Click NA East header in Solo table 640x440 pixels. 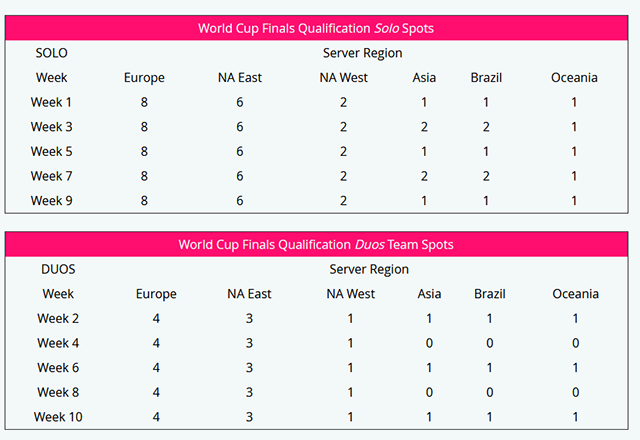240,78
